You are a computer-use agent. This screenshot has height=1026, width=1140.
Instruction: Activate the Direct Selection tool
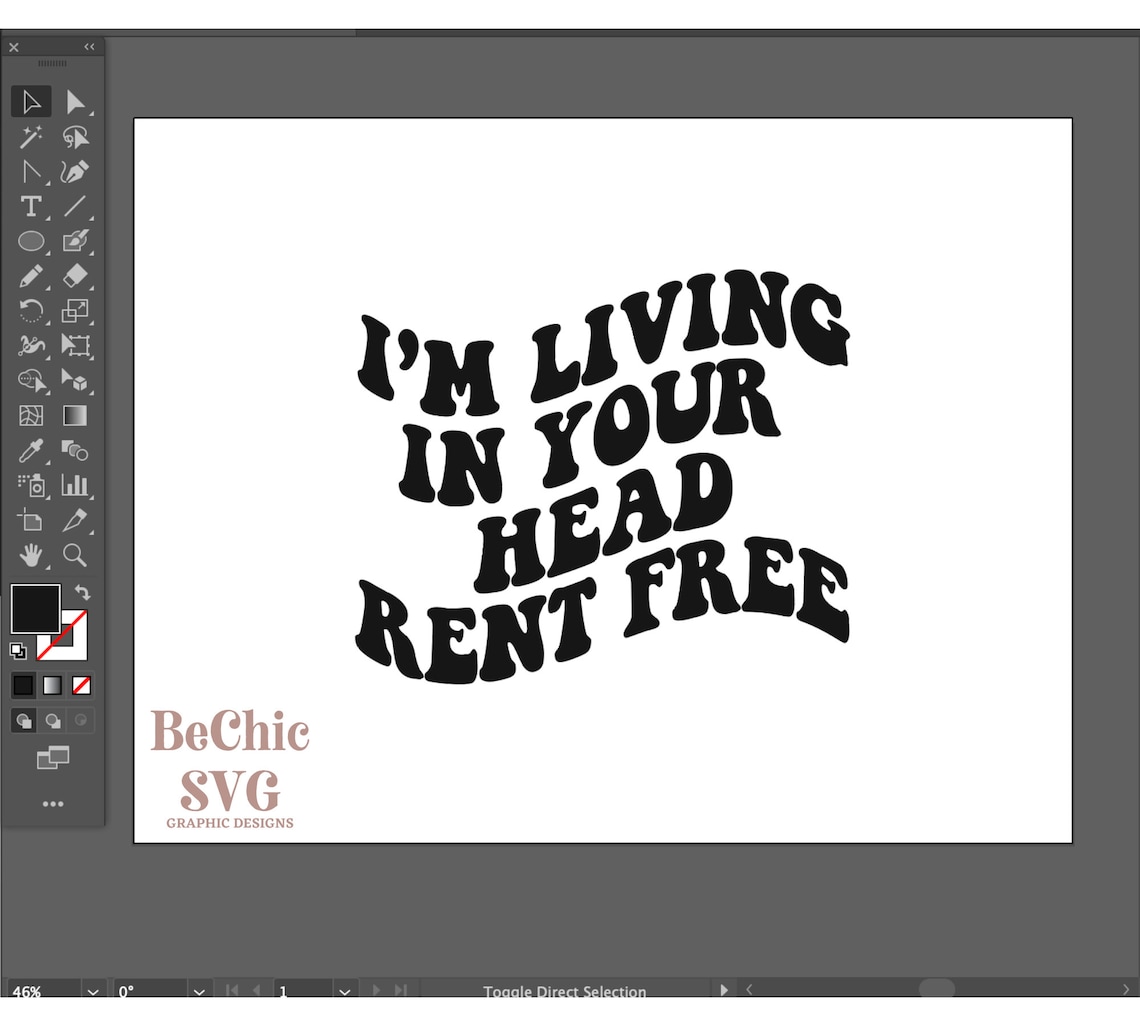tap(75, 101)
